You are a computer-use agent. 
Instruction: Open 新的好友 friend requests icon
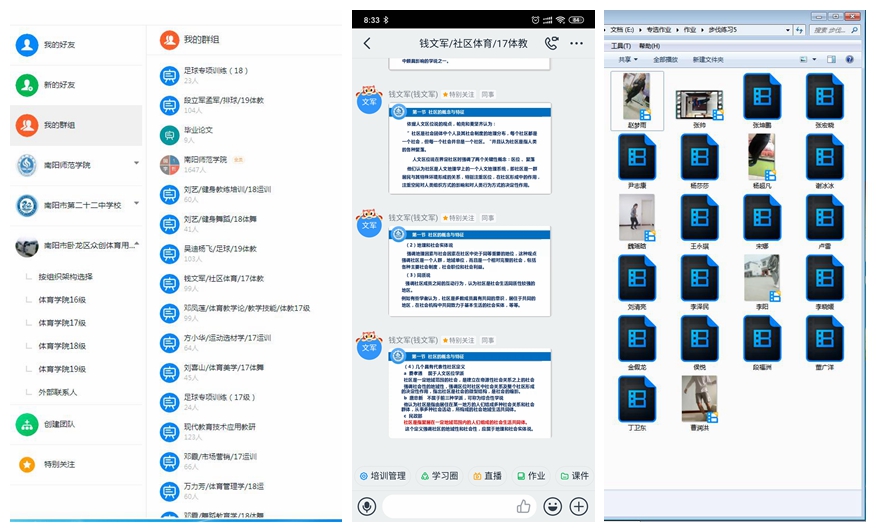click(27, 85)
